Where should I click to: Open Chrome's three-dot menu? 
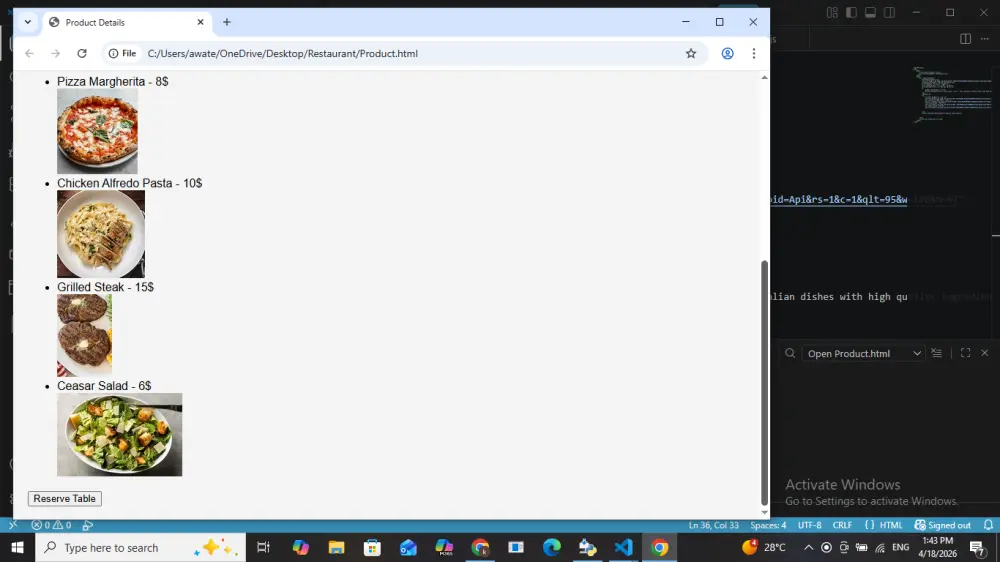pyautogui.click(x=754, y=54)
